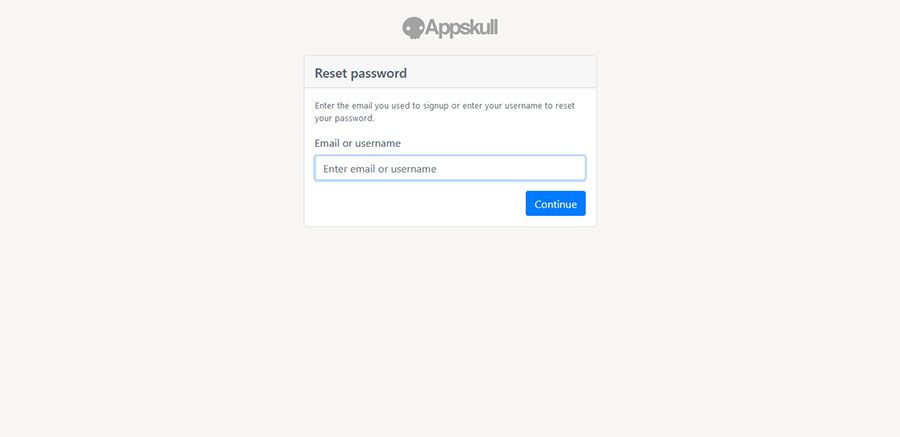Image resolution: width=900 pixels, height=437 pixels.
Task: Click the word 'password' in the card heading
Action: click(379, 73)
